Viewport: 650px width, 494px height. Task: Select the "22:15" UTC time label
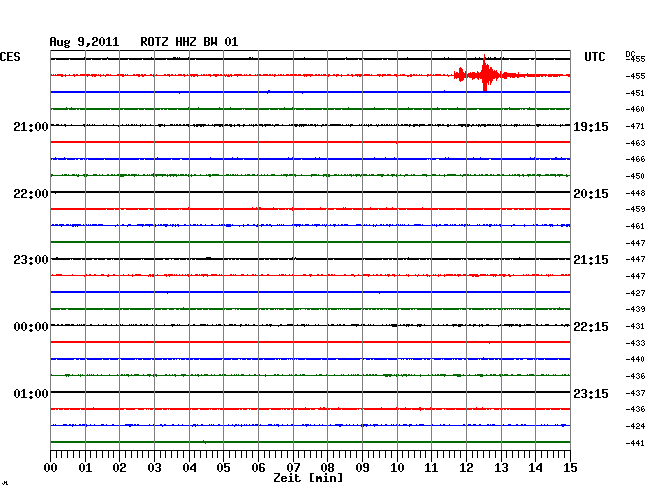click(x=591, y=327)
